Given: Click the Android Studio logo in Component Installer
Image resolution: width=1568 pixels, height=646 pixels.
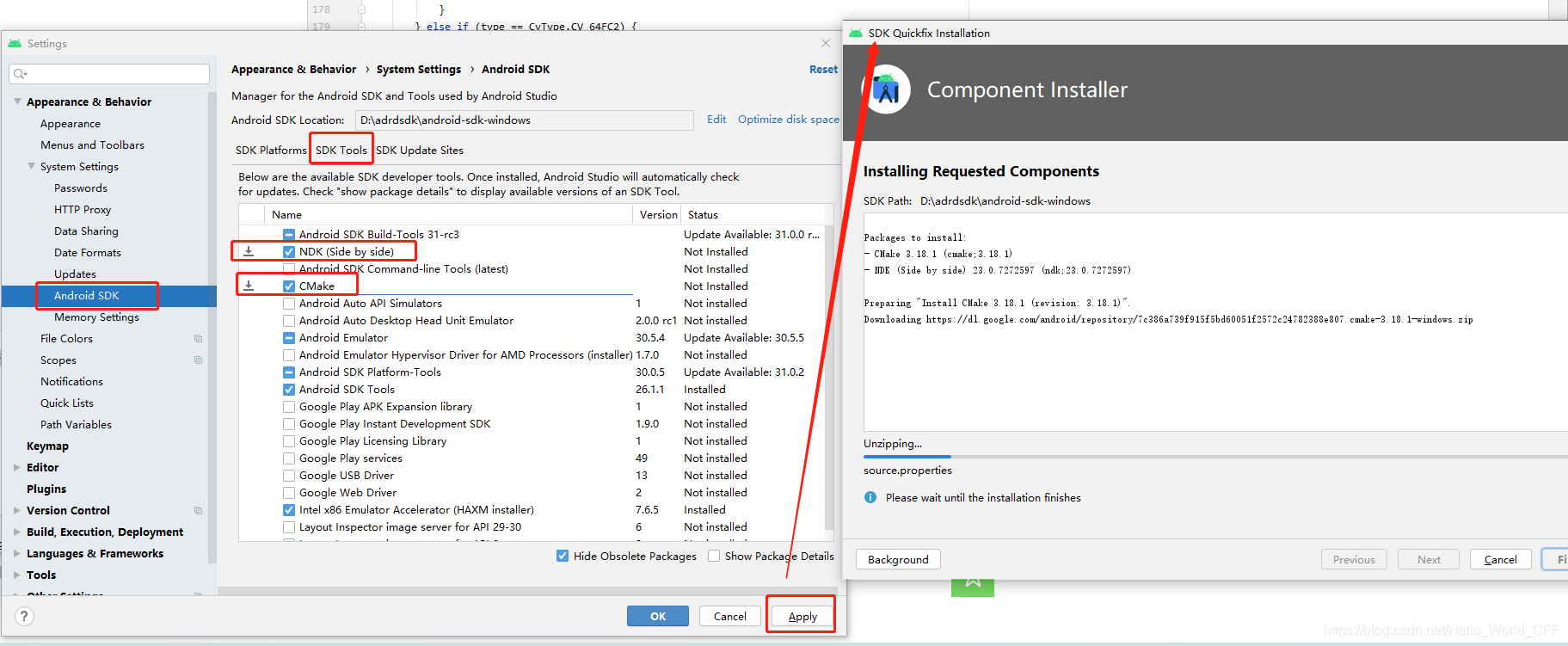Looking at the screenshot, I should (886, 89).
